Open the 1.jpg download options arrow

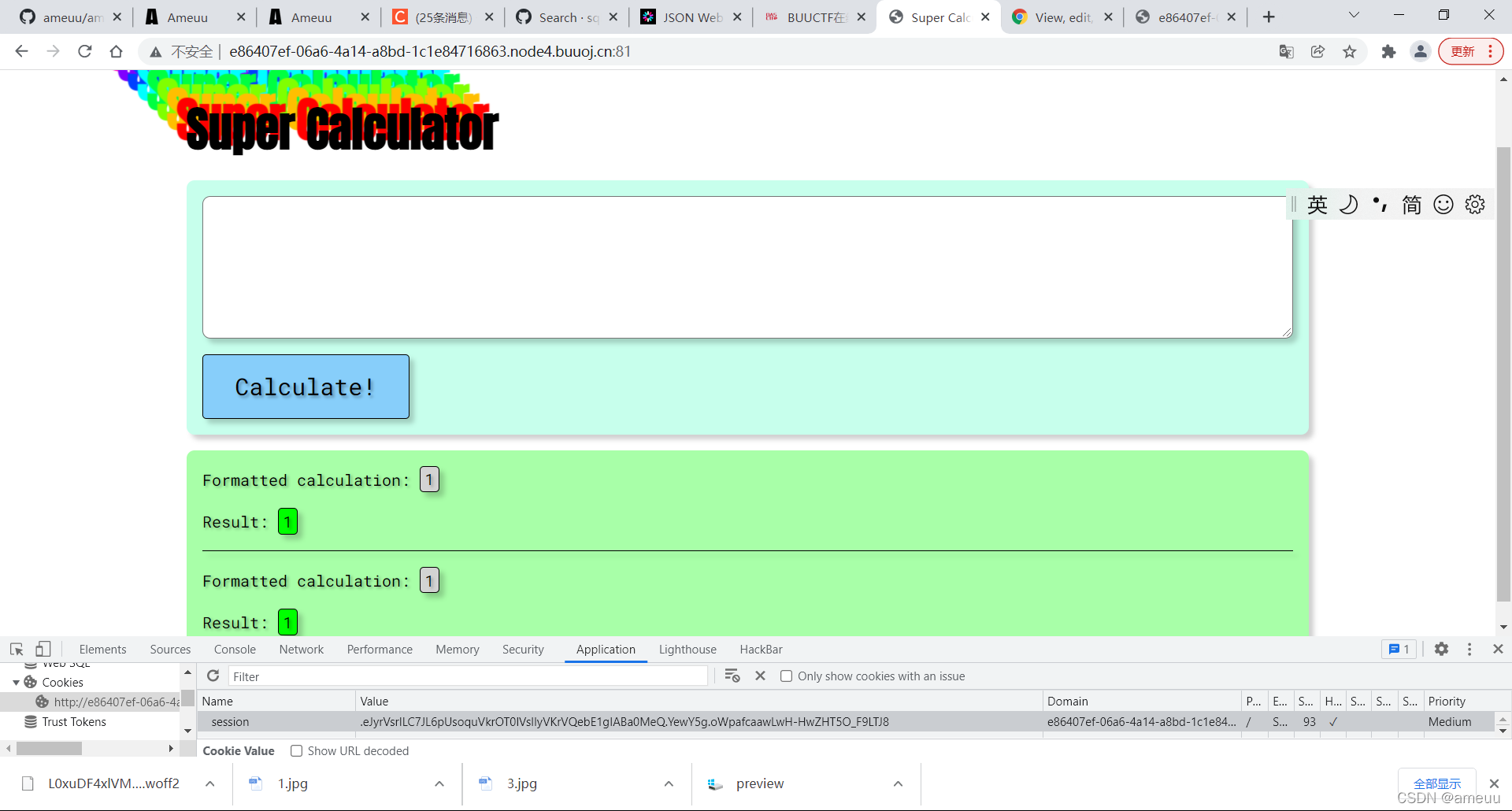point(439,783)
